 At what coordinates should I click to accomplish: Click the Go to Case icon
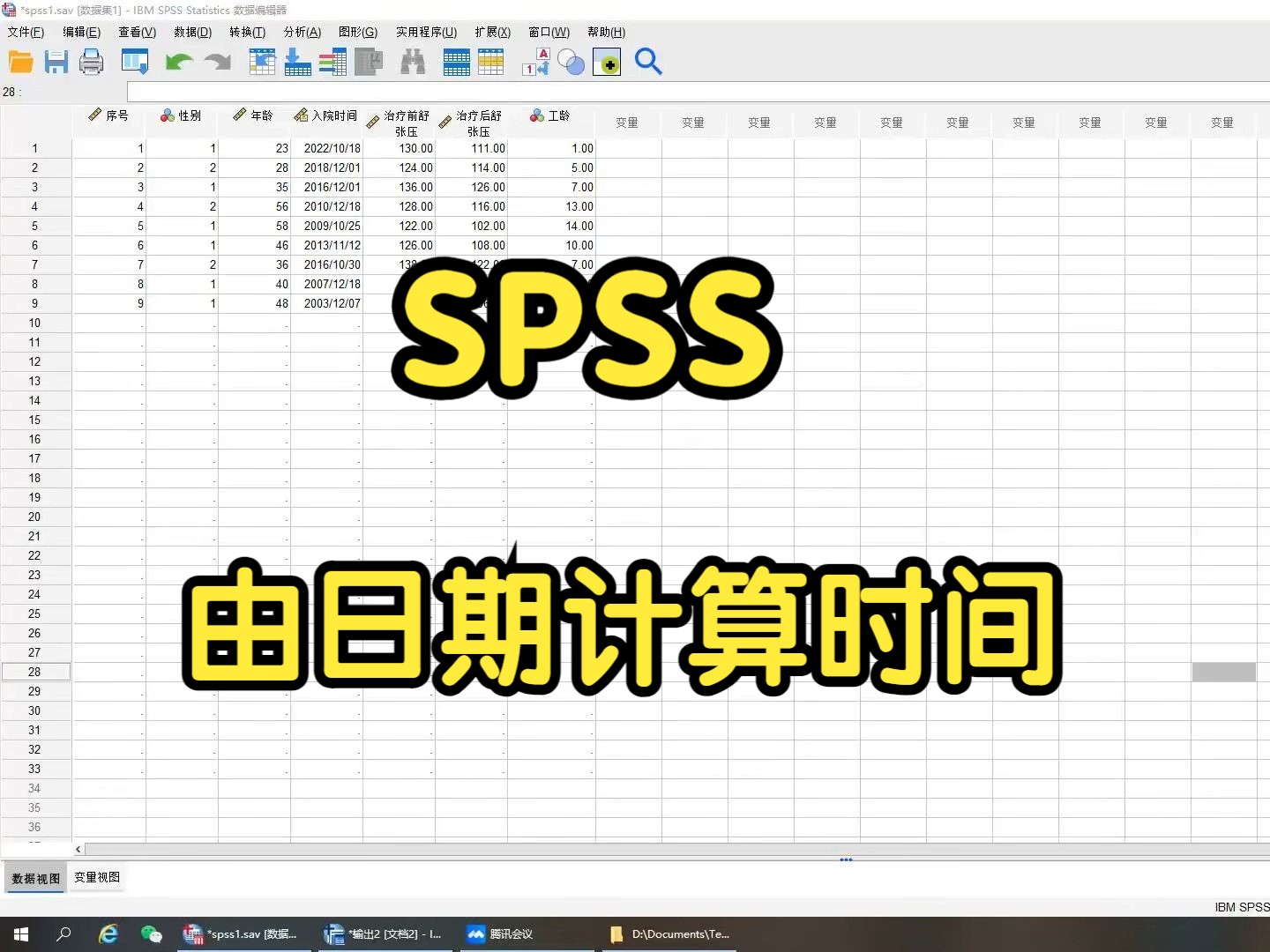coord(262,62)
